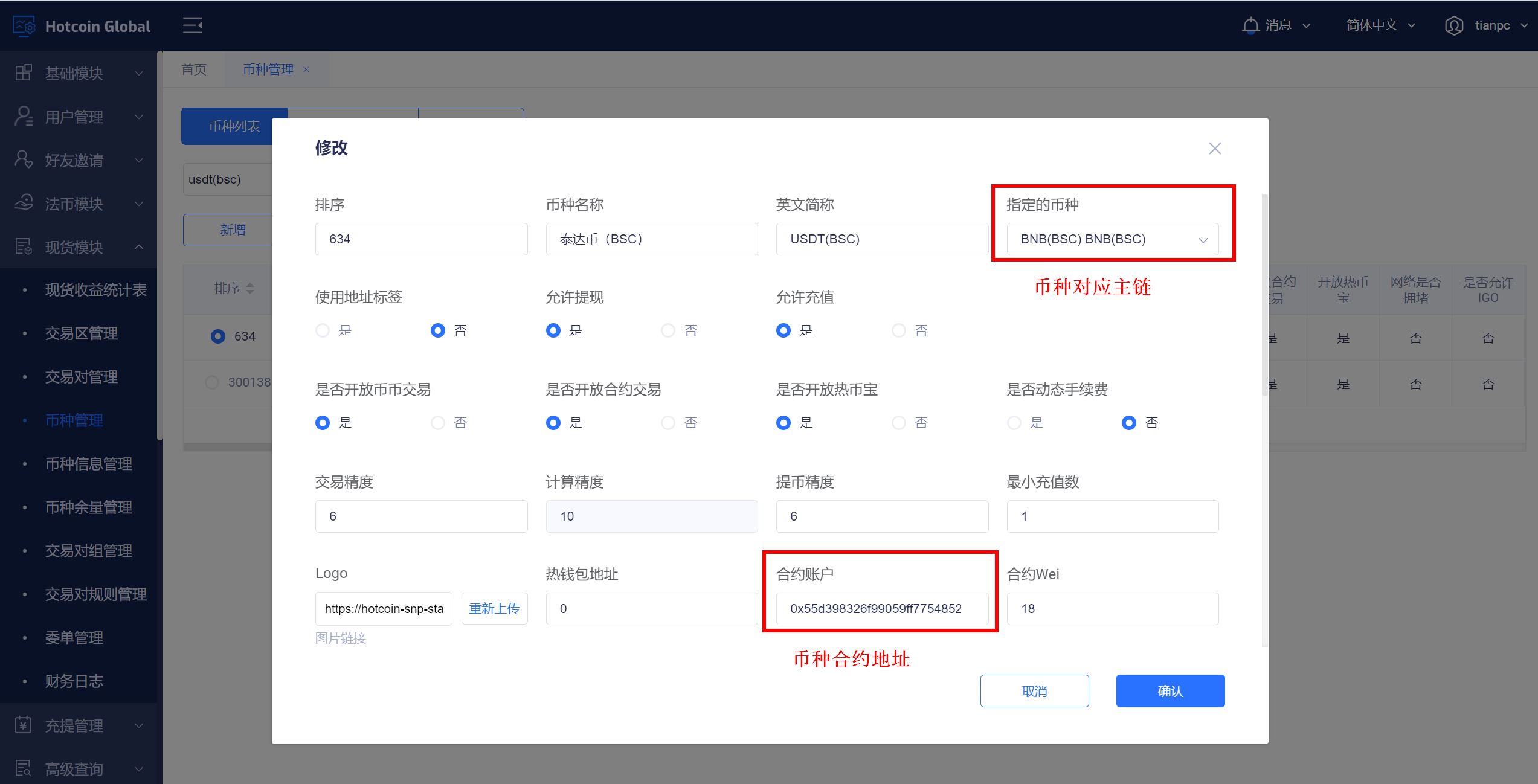This screenshot has height=784, width=1538.
Task: Select the 基础模块 module icon in sidebar
Action: [24, 72]
